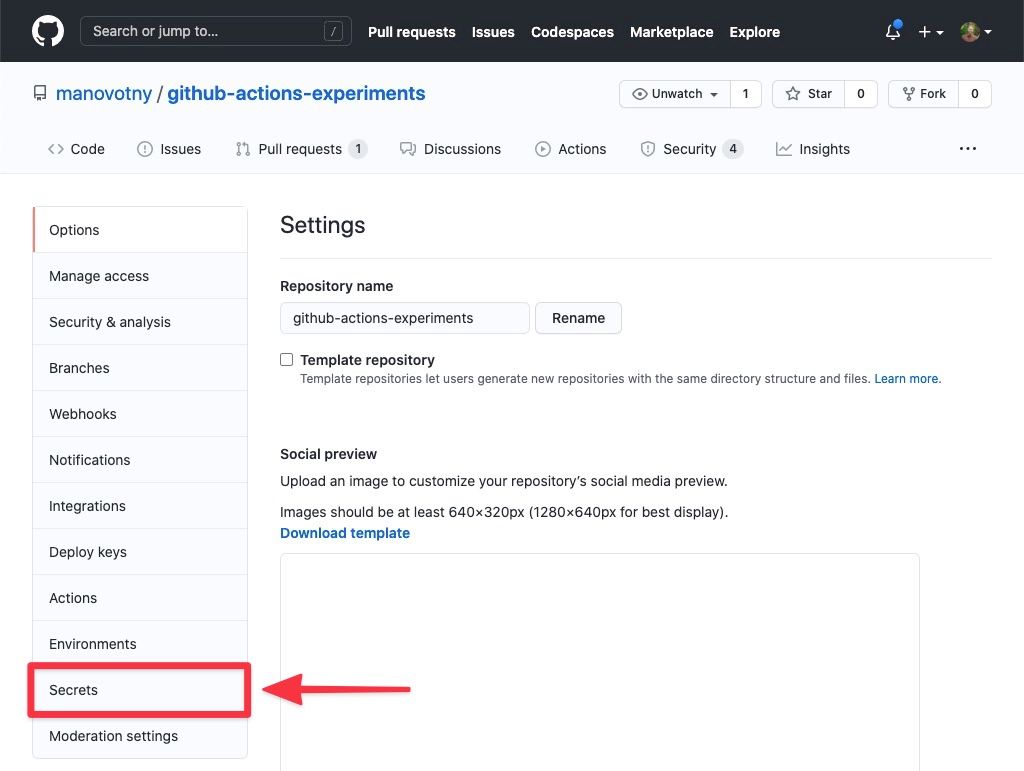
Task: Select Moderation settings in sidebar
Action: (x=140, y=736)
